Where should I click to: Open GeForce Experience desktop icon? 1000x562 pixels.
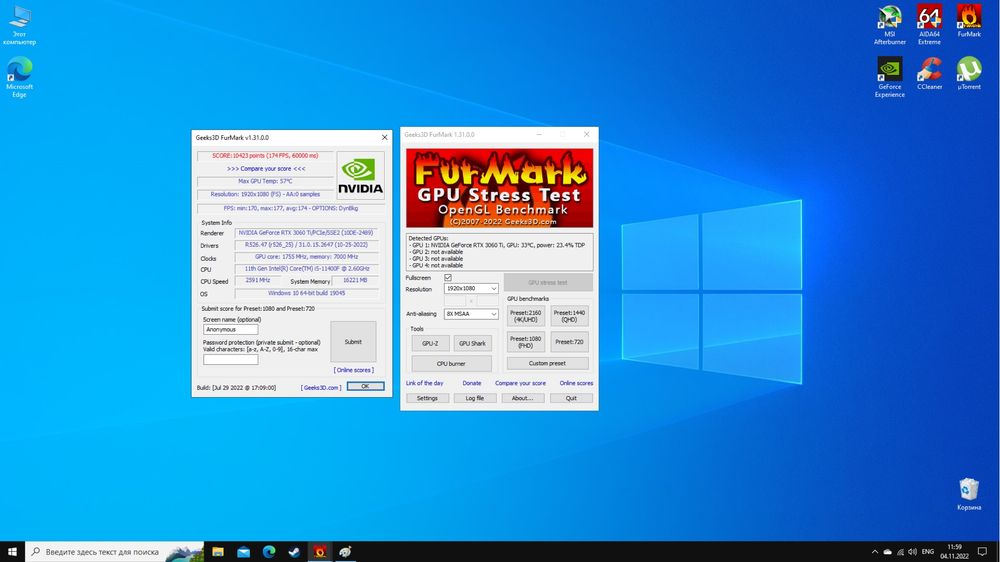[890, 77]
